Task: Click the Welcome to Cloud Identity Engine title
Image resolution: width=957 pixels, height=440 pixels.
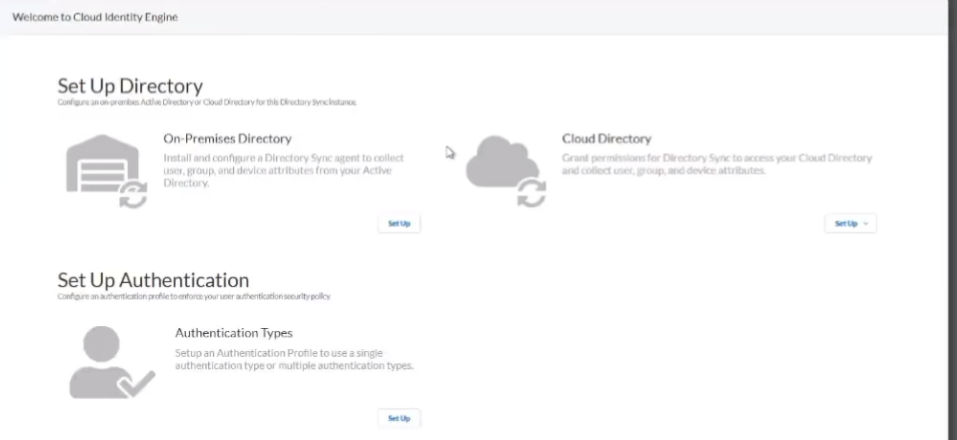Action: pos(95,17)
